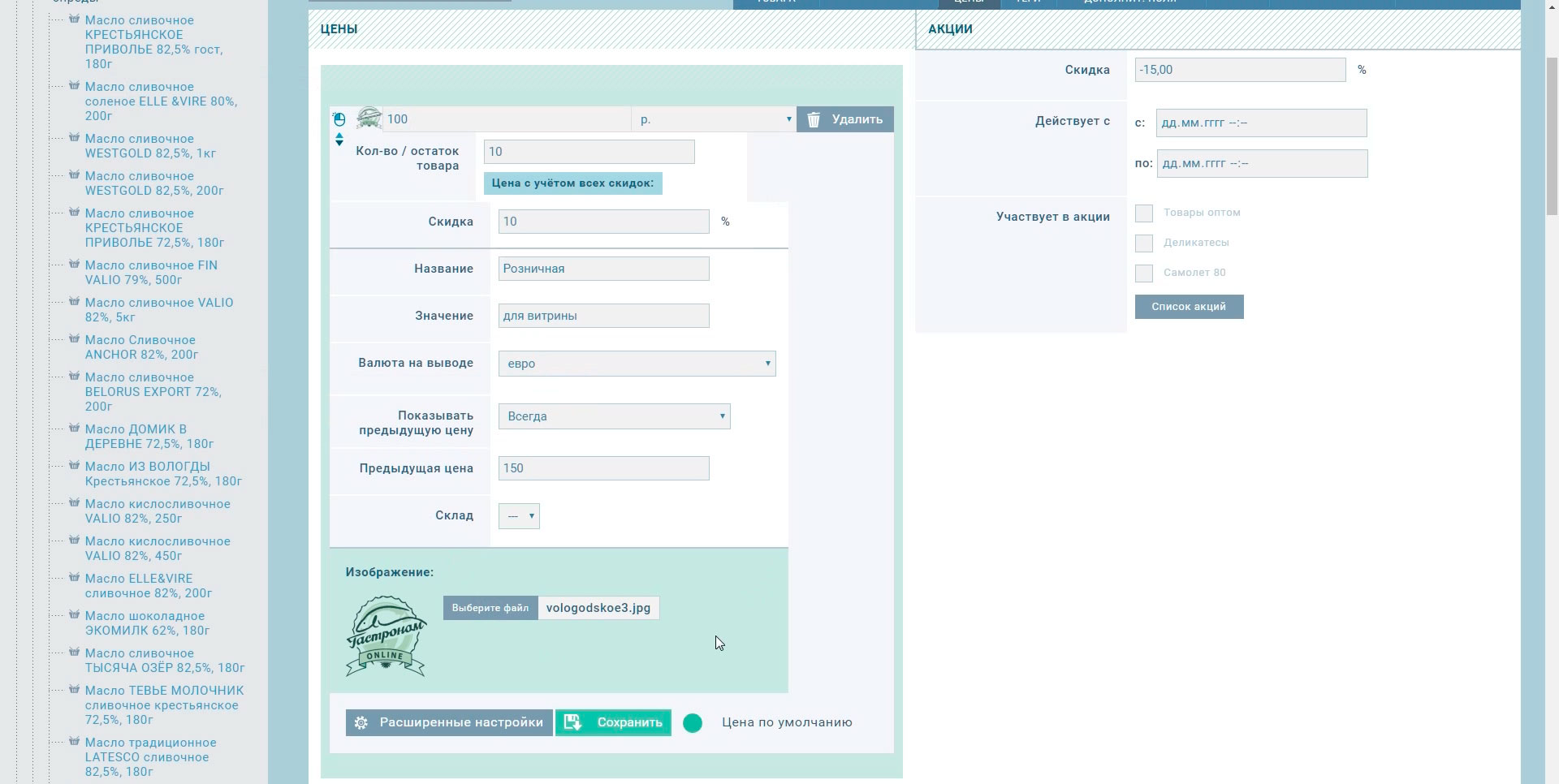Tick the Товары оптом checkbox

(x=1144, y=213)
